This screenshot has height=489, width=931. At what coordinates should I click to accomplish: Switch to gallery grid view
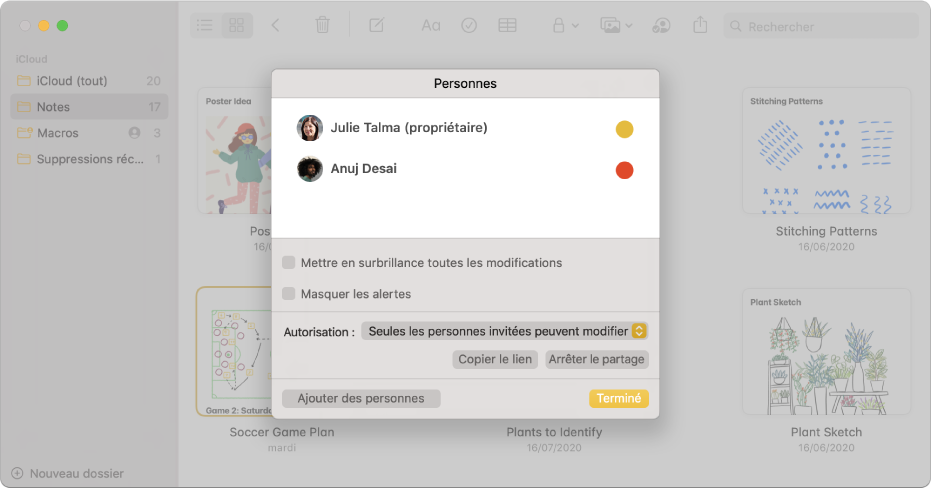237,26
